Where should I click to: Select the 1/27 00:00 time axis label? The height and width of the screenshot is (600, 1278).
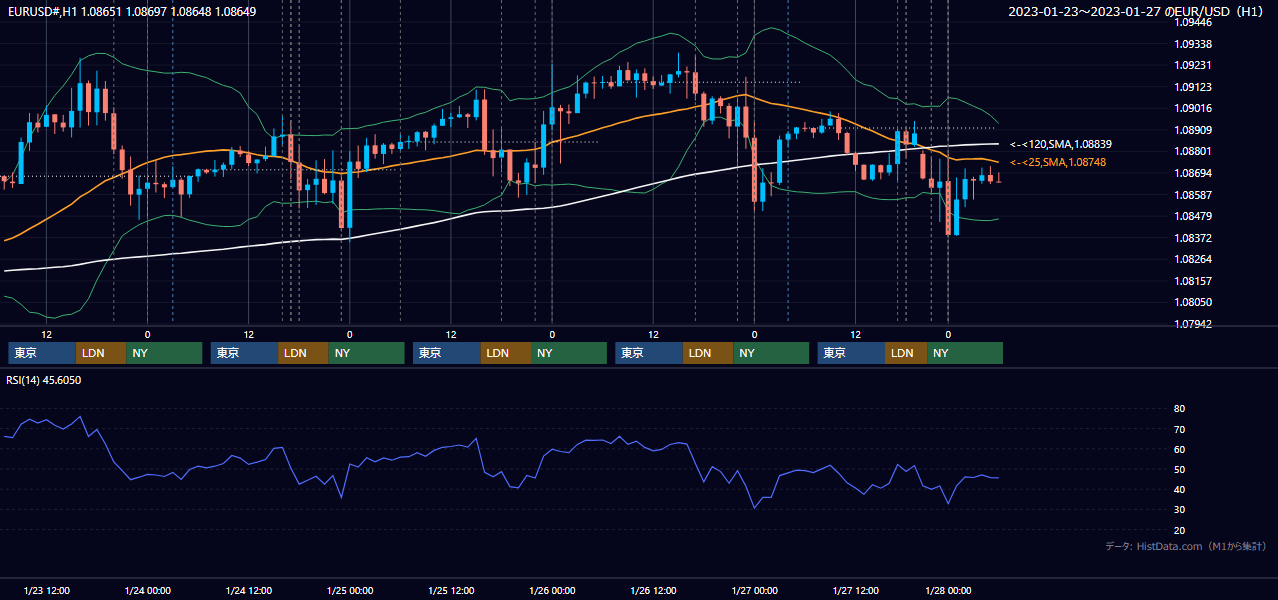[754, 590]
